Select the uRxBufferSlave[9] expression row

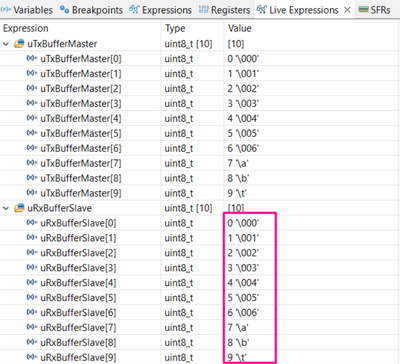tap(78, 358)
